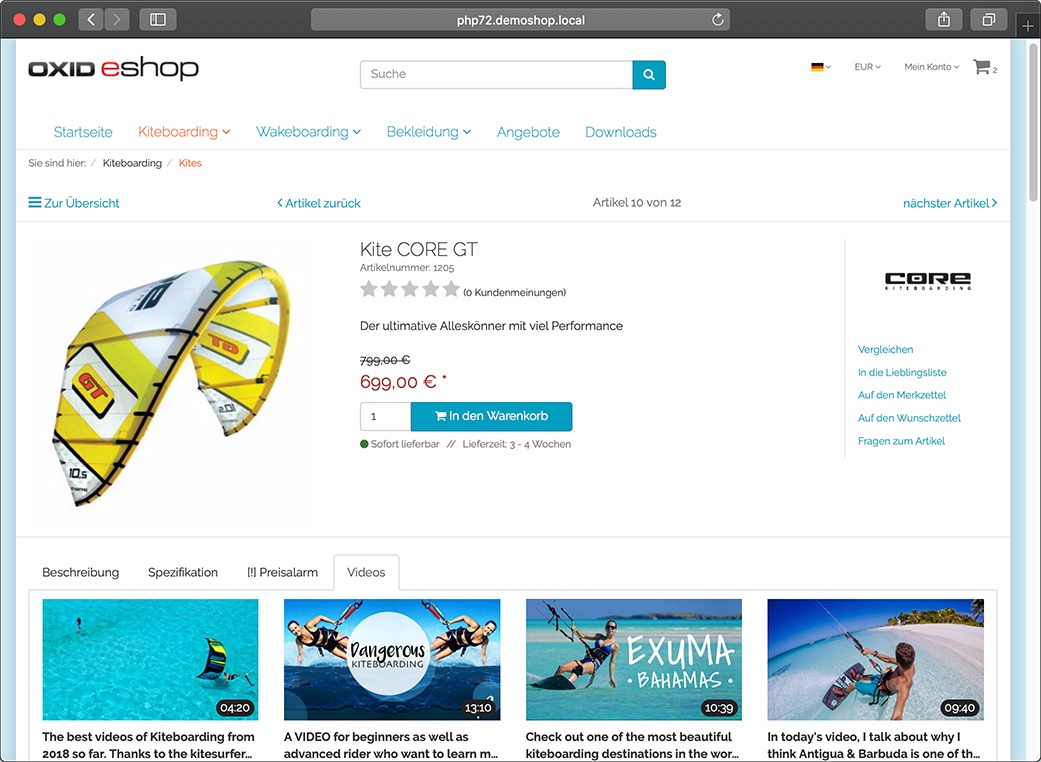Go back to Zur Übersicht
The width and height of the screenshot is (1041, 762).
coord(74,203)
